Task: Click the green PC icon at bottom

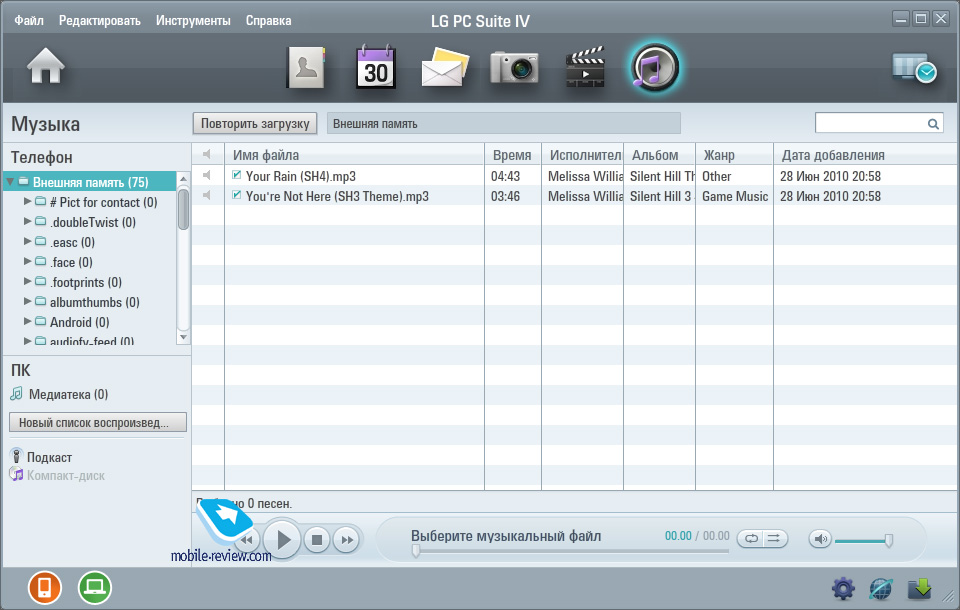Action: tap(95, 587)
